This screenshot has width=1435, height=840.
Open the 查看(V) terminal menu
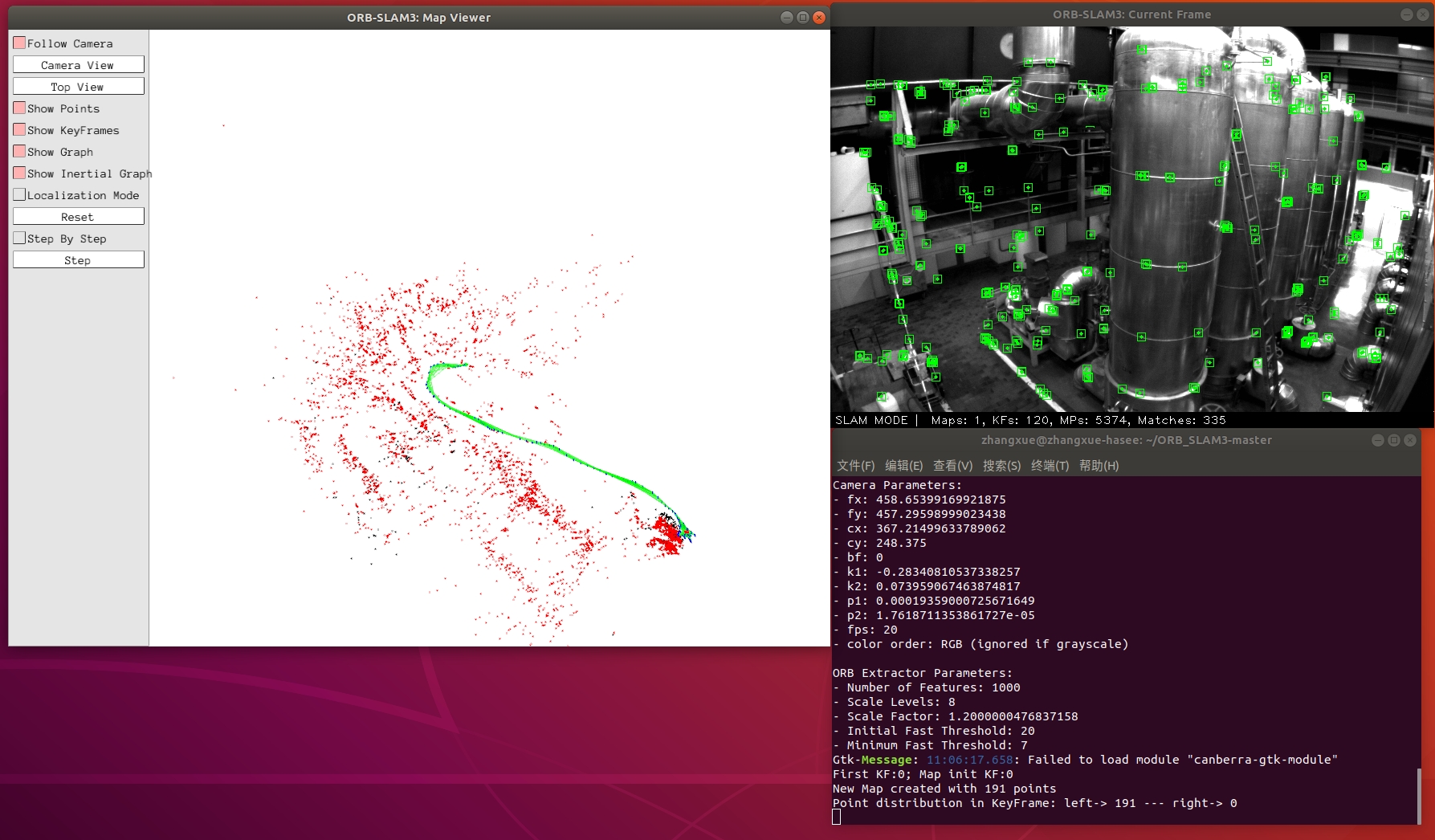[x=952, y=466]
